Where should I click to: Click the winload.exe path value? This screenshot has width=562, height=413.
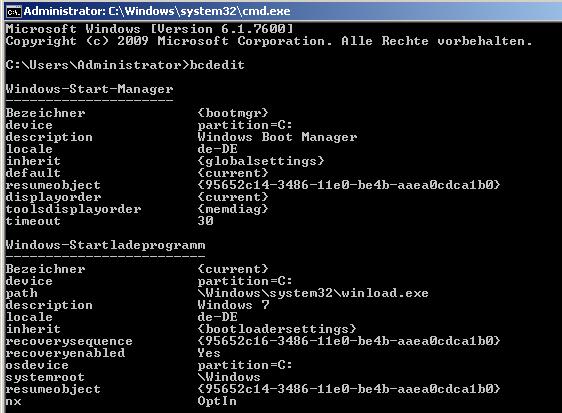click(313, 293)
